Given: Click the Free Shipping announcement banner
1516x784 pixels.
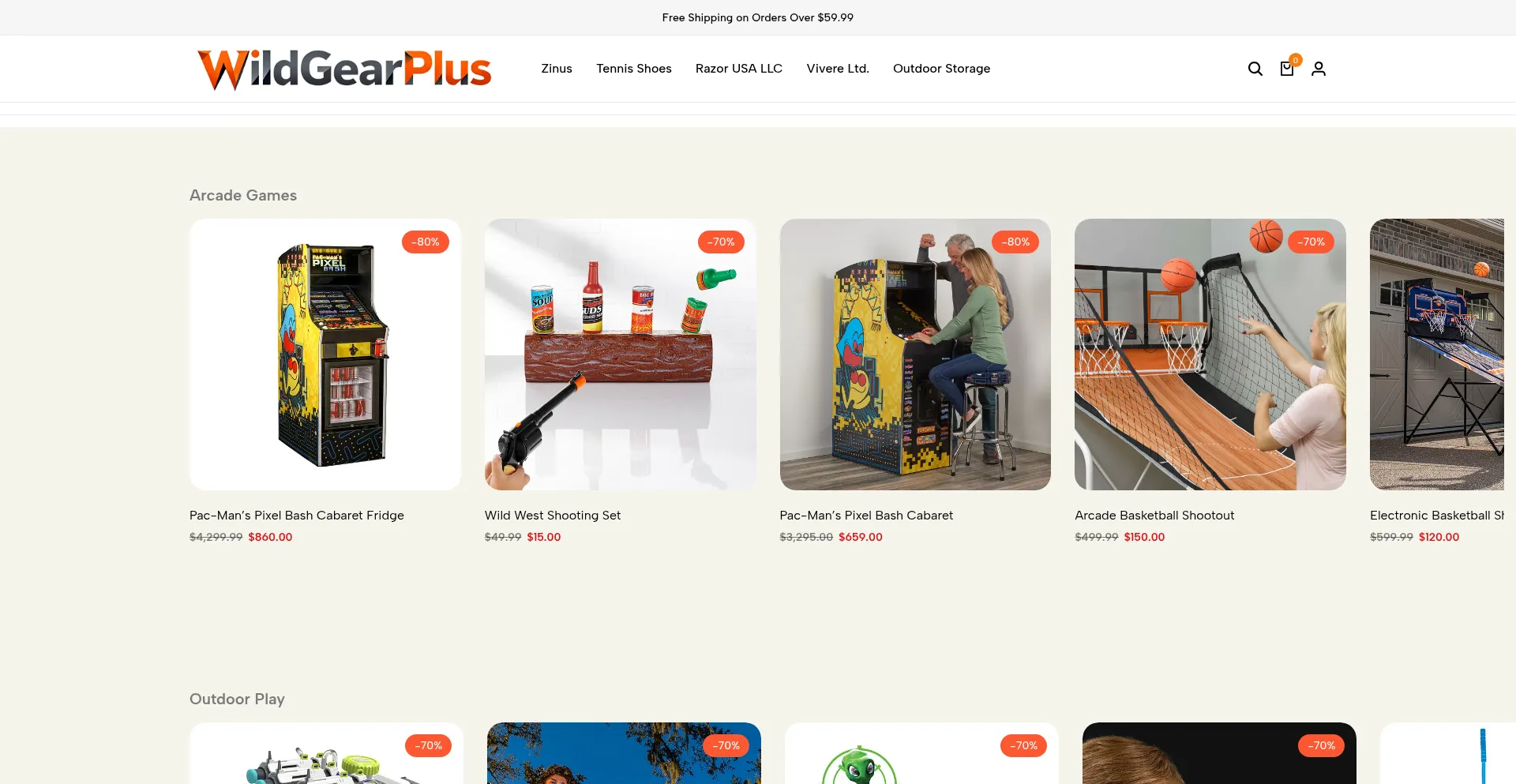Looking at the screenshot, I should click(758, 17).
